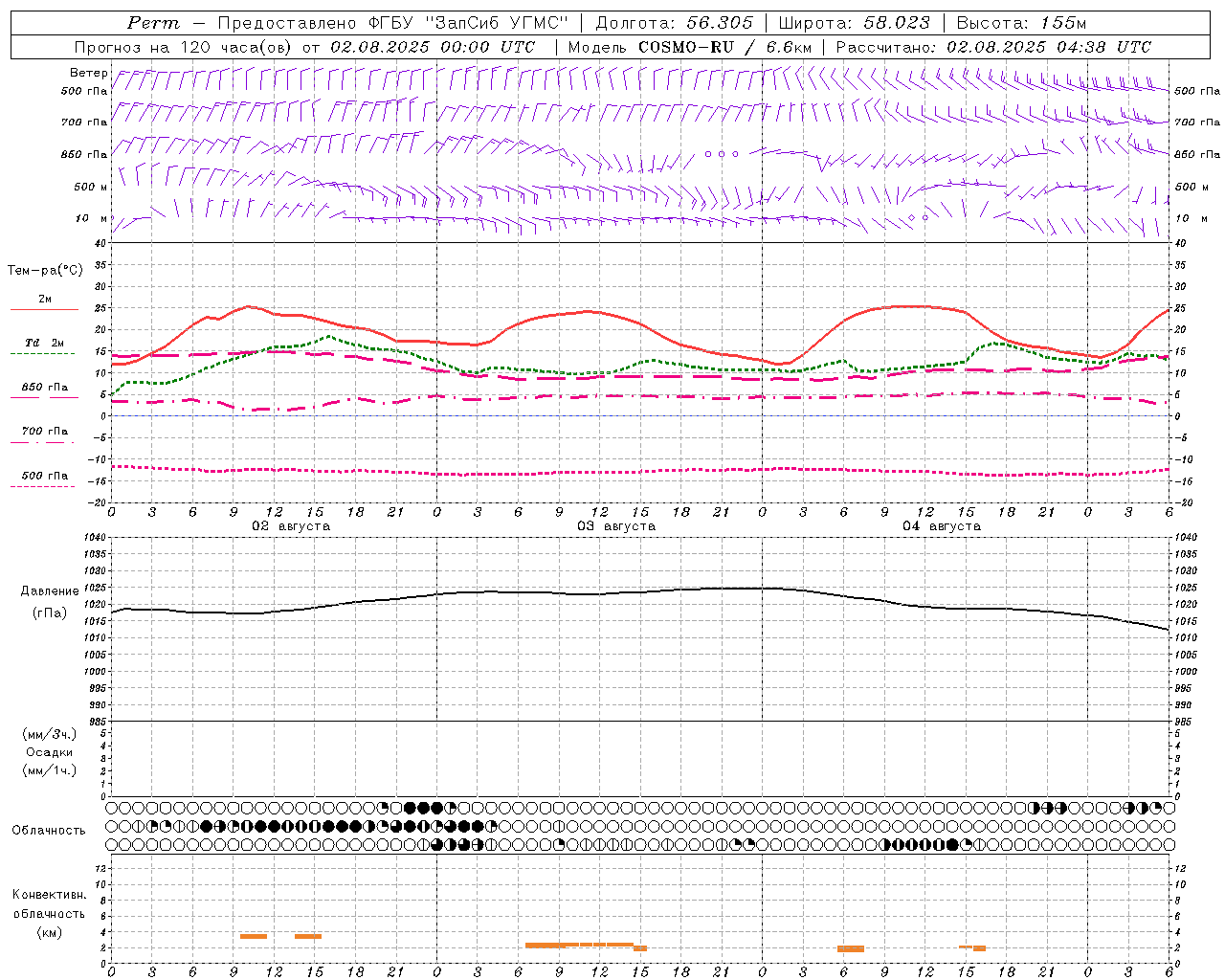Click the "Модель COSMO-RU / 6.6км" label

point(690,47)
